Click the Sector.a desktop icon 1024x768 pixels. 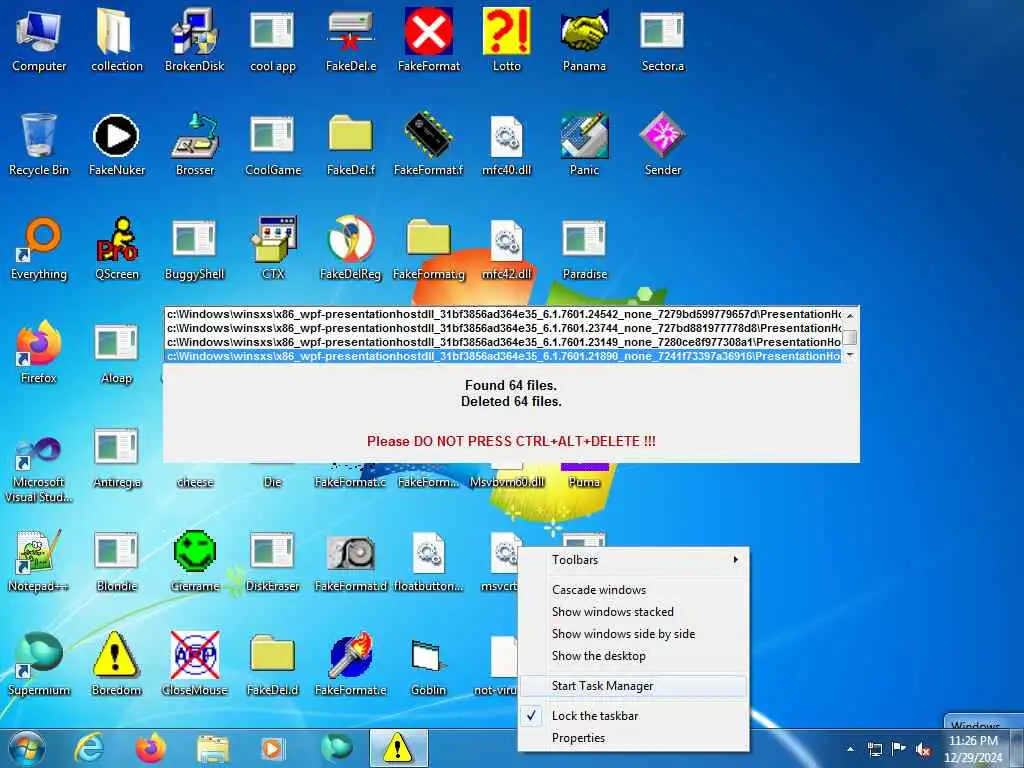[x=662, y=39]
